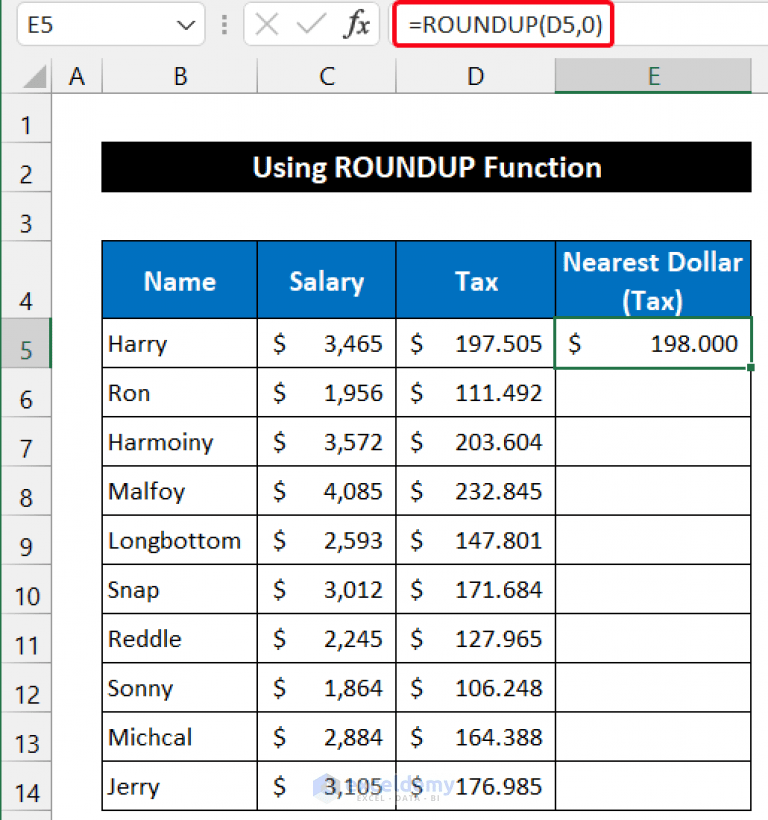Viewport: 768px width, 820px height.
Task: Click Jerry's tax cell showing 176.985
Action: 475,787
